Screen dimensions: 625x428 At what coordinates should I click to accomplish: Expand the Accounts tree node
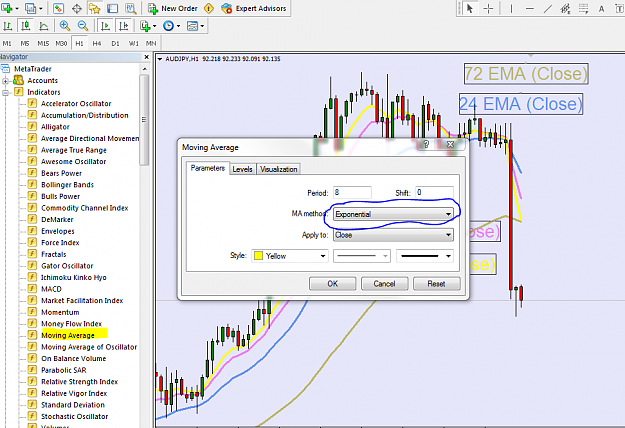click(6, 81)
